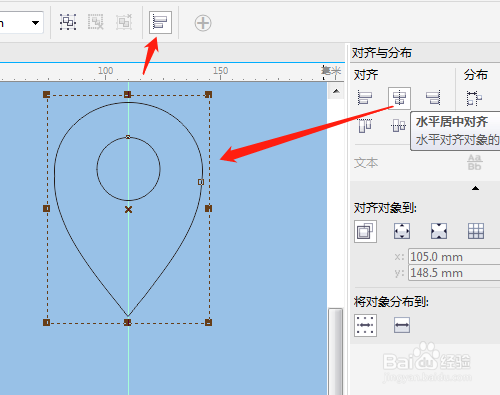Click the vertical scrollbar thumb
500x395 pixels.
[335, 352]
